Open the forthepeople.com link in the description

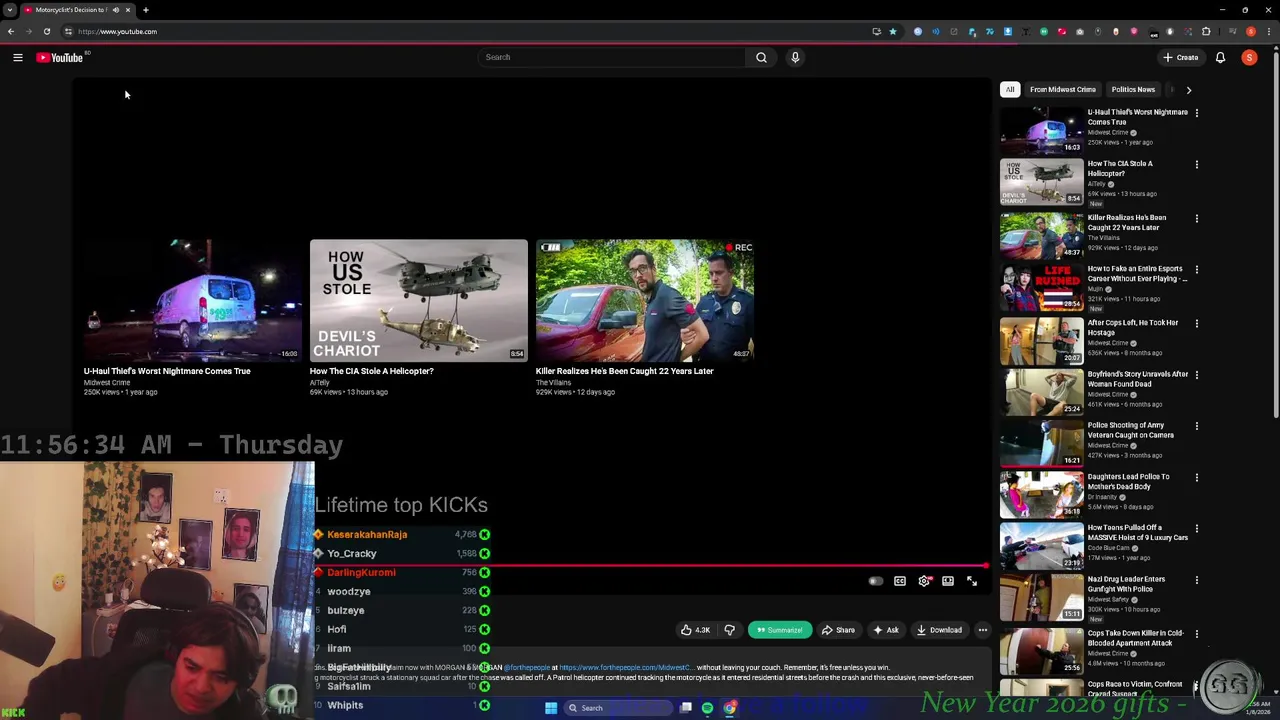625,667
